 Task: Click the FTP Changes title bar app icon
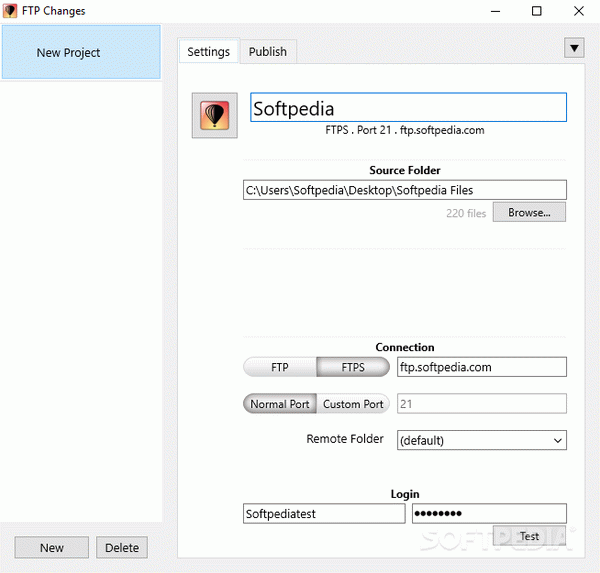coord(10,11)
